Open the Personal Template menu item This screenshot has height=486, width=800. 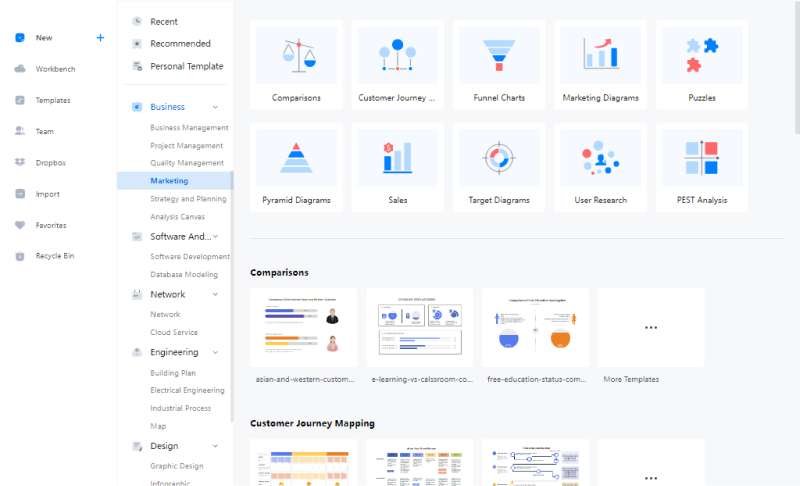187,66
